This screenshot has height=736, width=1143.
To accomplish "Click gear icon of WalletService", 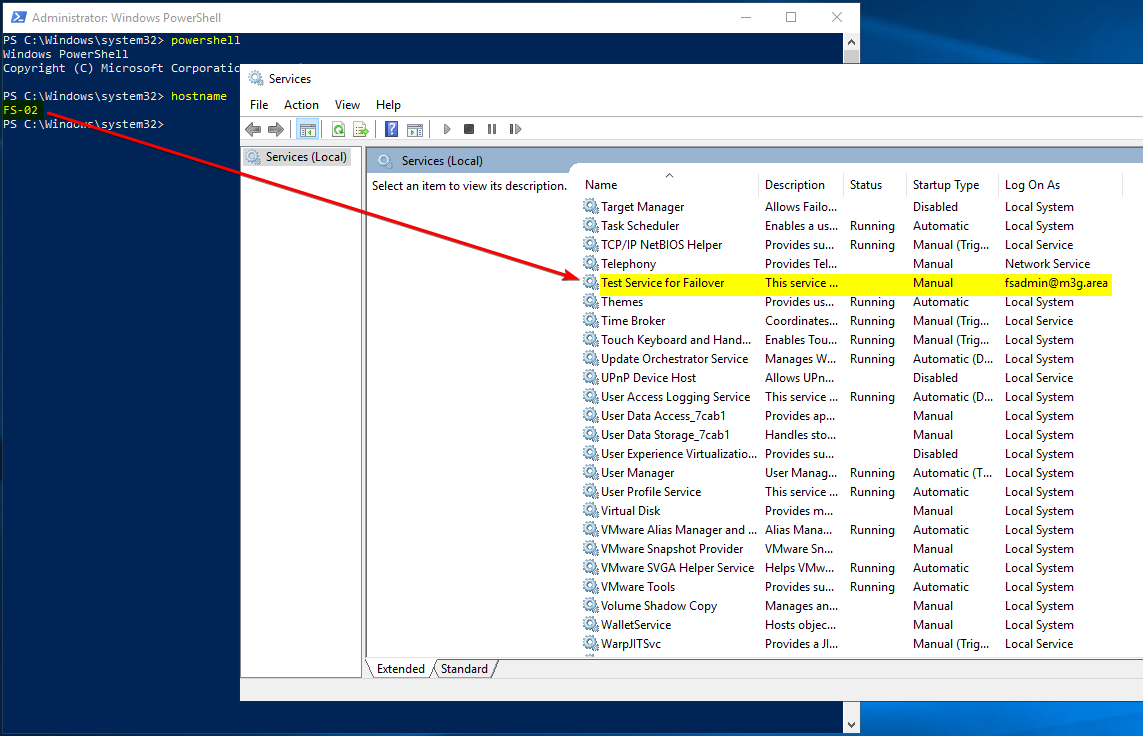I will point(590,624).
